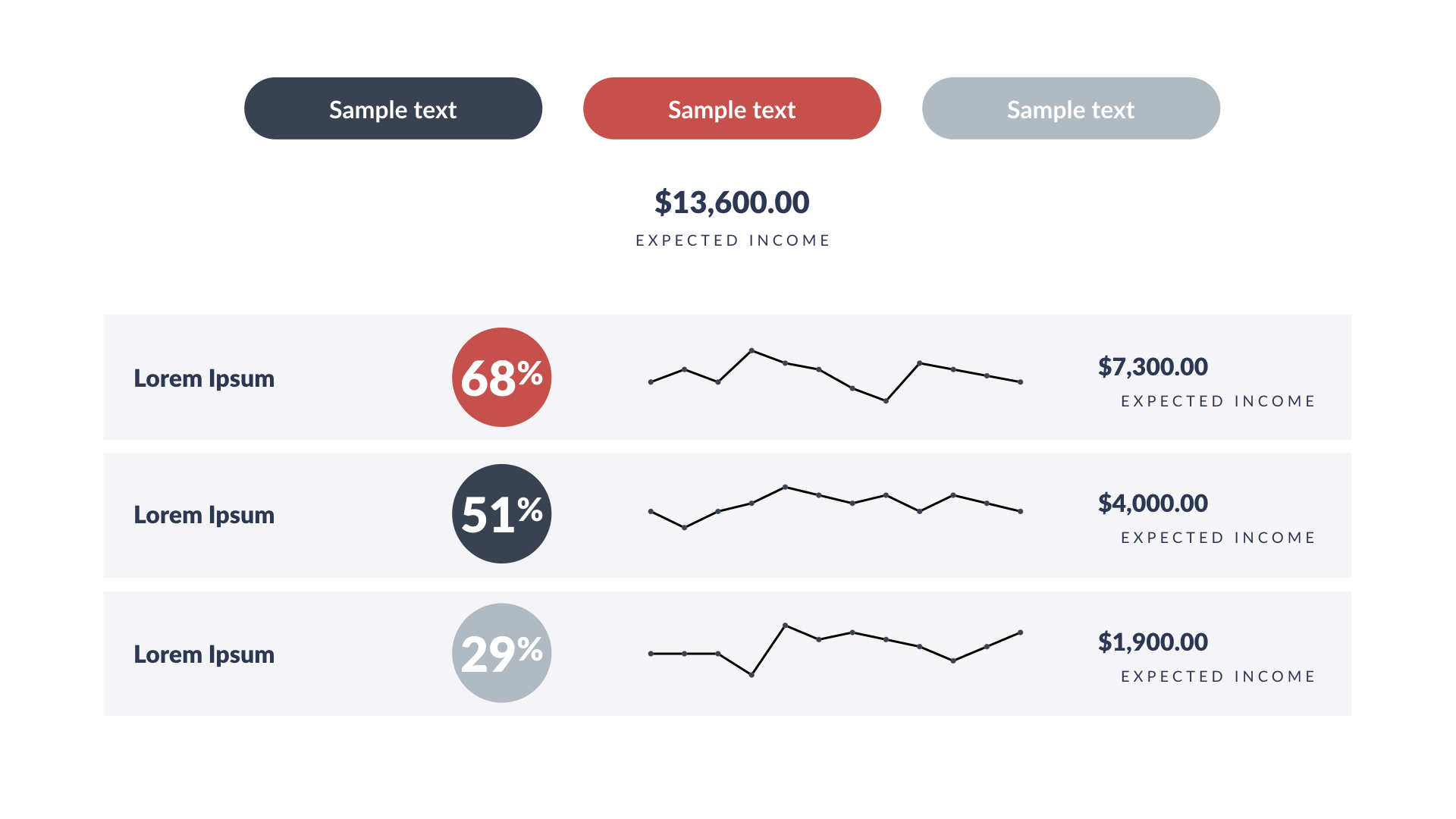
Task: Click the third row Lorem Ipsum label
Action: point(204,654)
